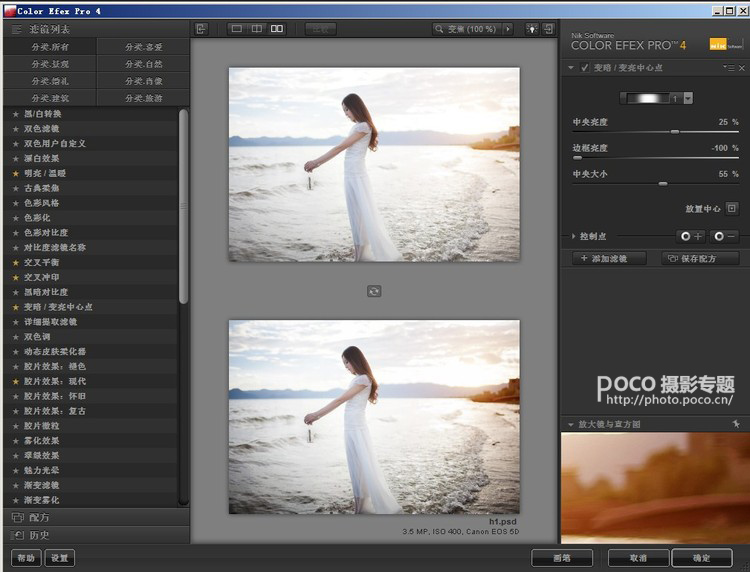Add a negative control point

(x=724, y=236)
